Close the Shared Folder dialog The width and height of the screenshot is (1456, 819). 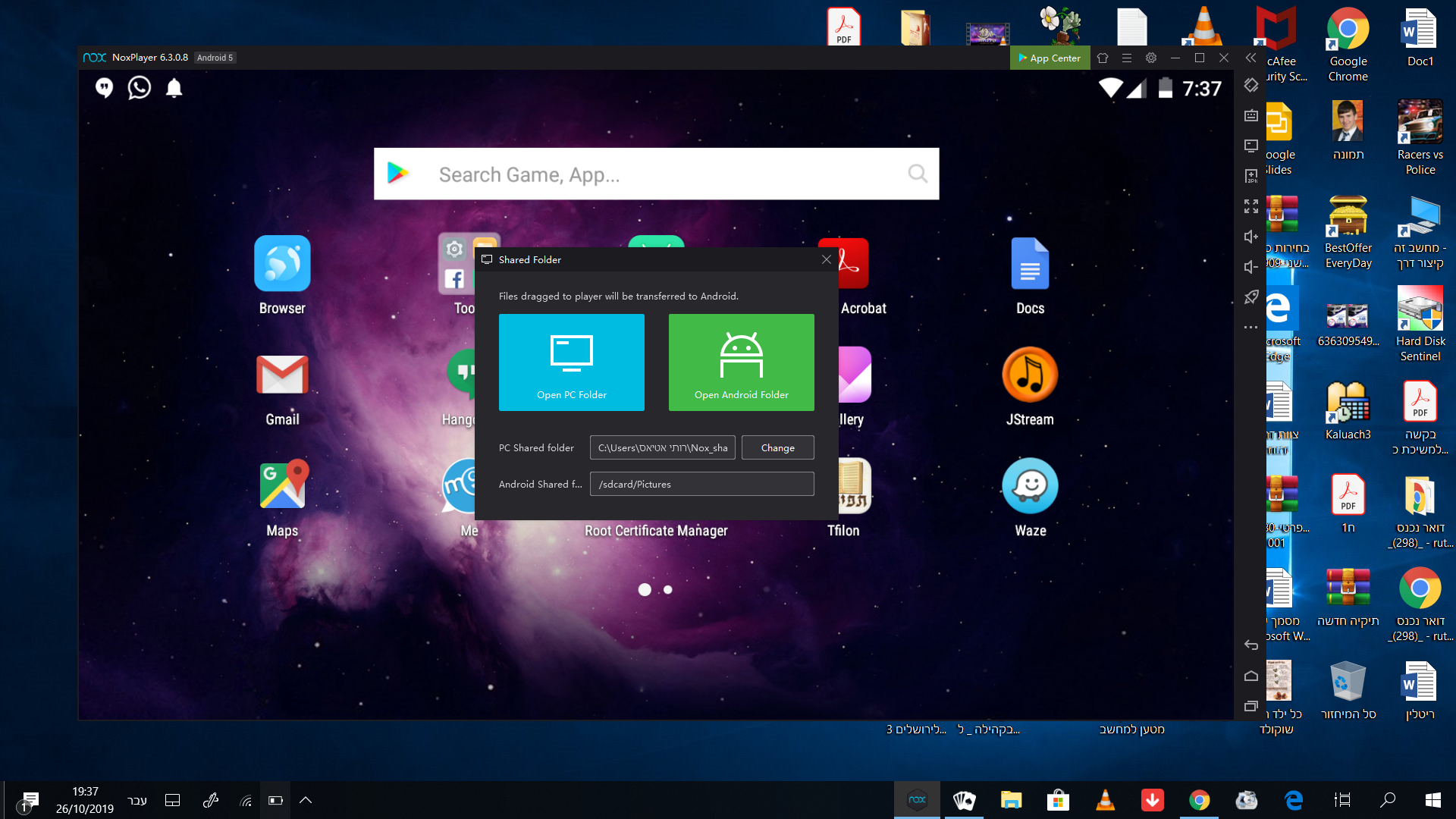[827, 259]
